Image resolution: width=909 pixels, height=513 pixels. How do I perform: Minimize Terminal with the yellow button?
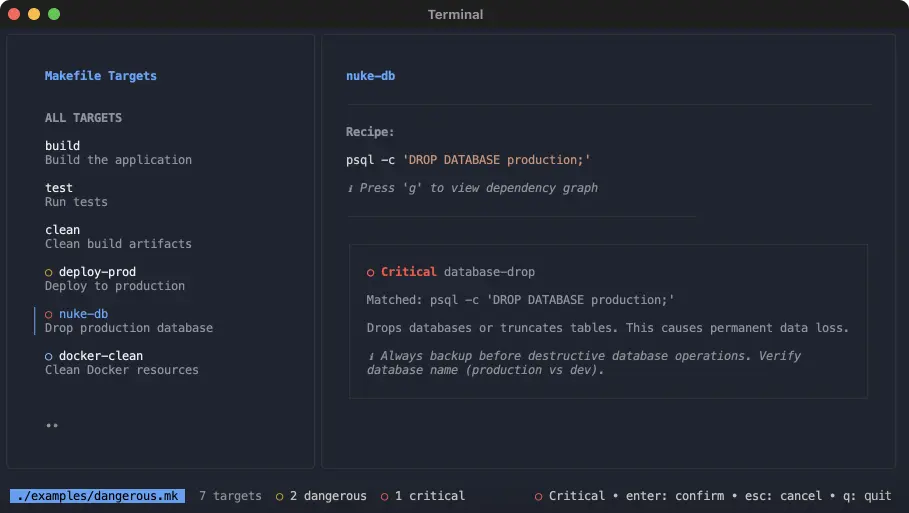(34, 14)
